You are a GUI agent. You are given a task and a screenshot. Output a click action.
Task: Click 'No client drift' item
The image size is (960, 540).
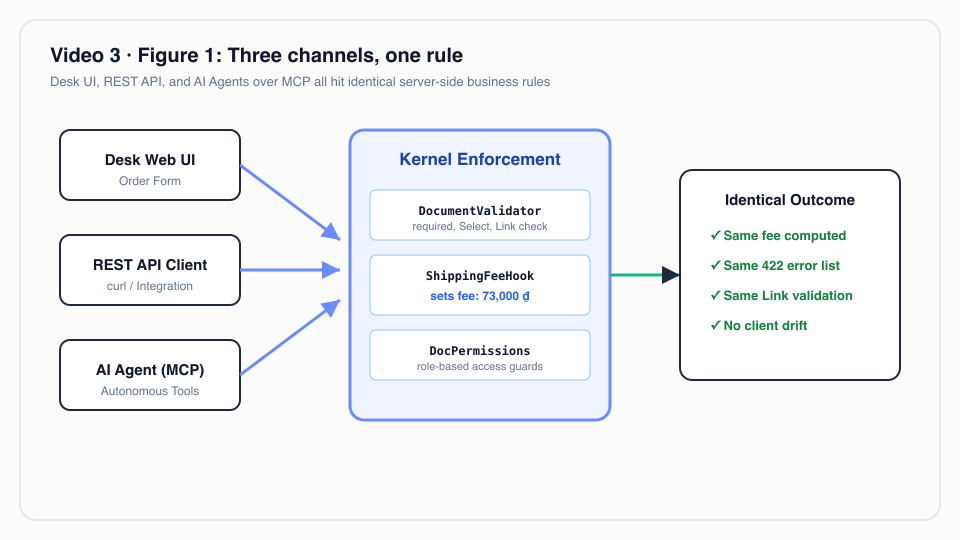point(759,326)
